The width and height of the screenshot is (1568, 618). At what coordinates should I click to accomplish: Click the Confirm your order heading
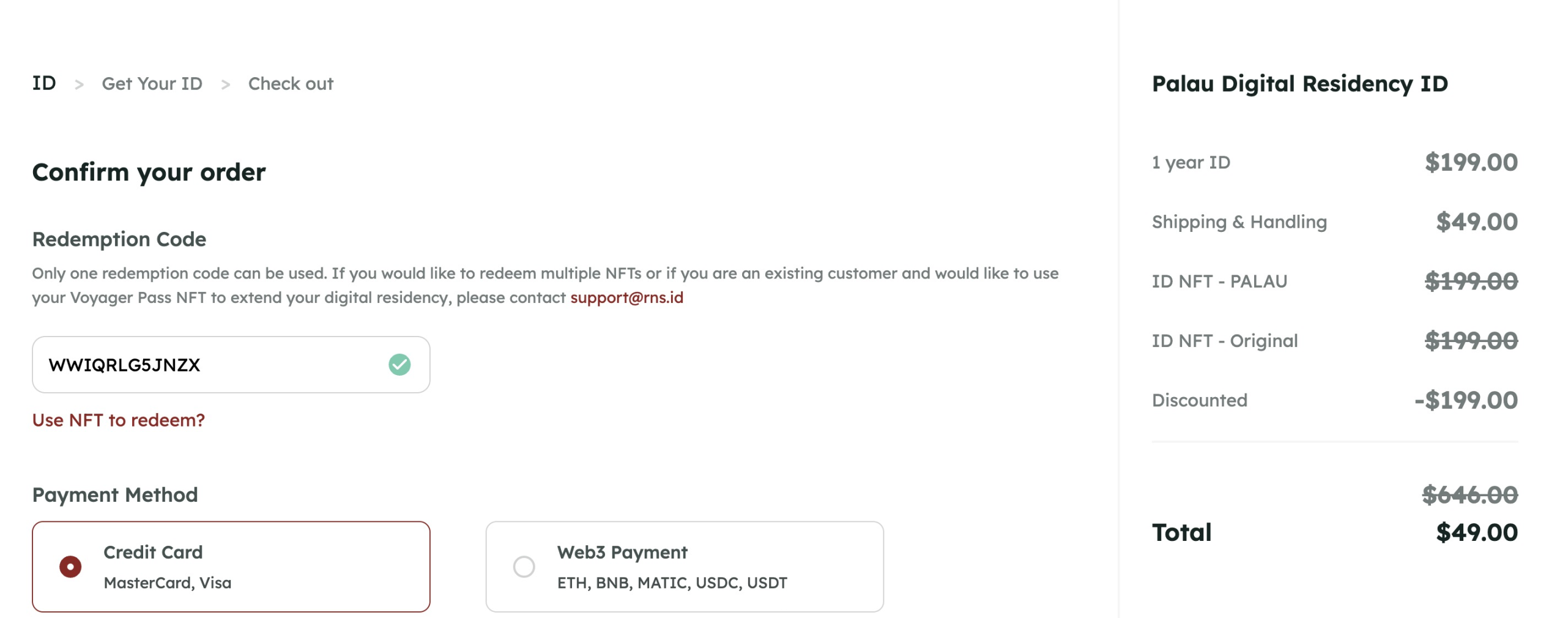(x=149, y=173)
